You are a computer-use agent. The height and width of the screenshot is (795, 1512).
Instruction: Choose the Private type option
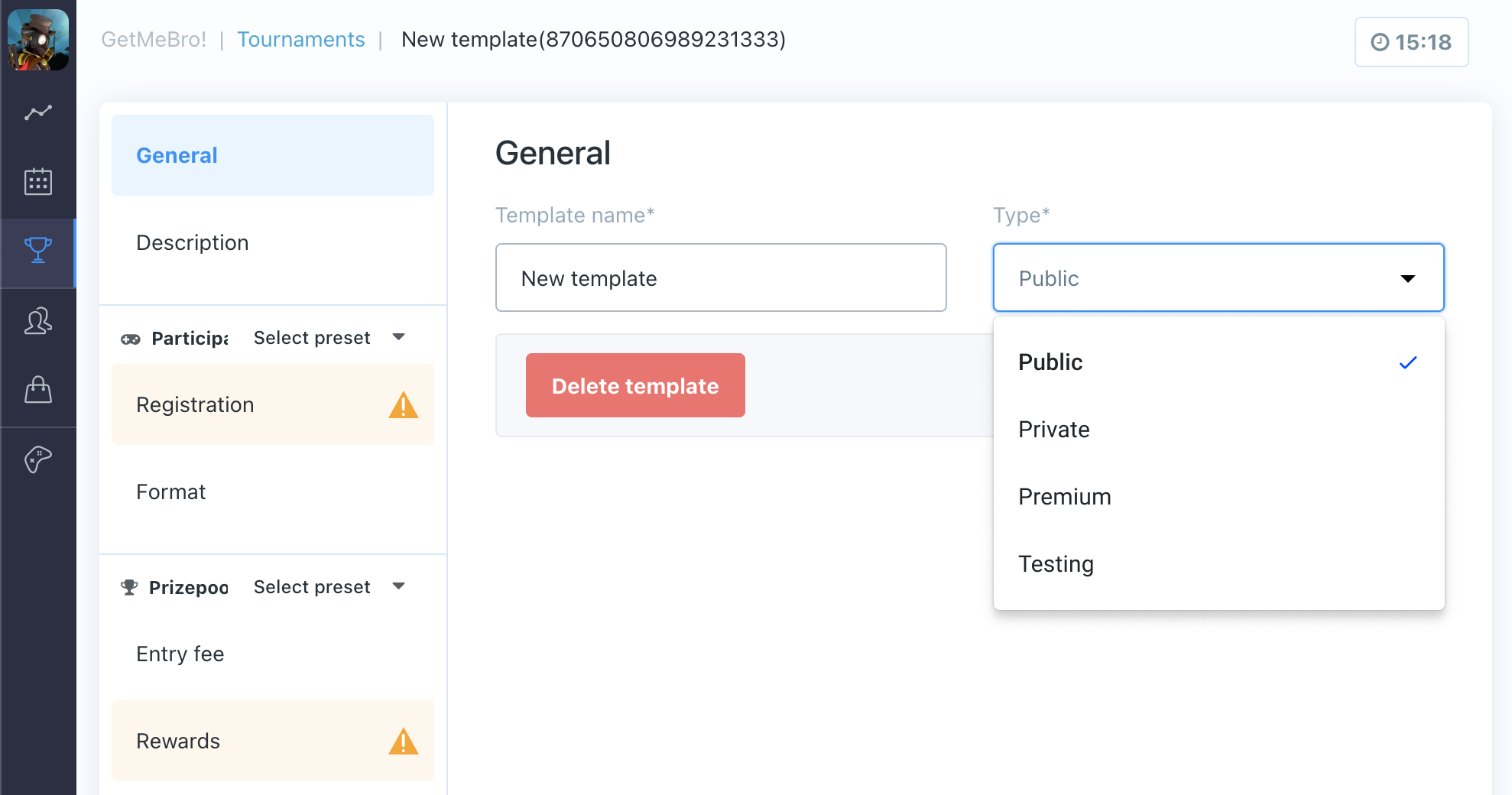pyautogui.click(x=1053, y=429)
